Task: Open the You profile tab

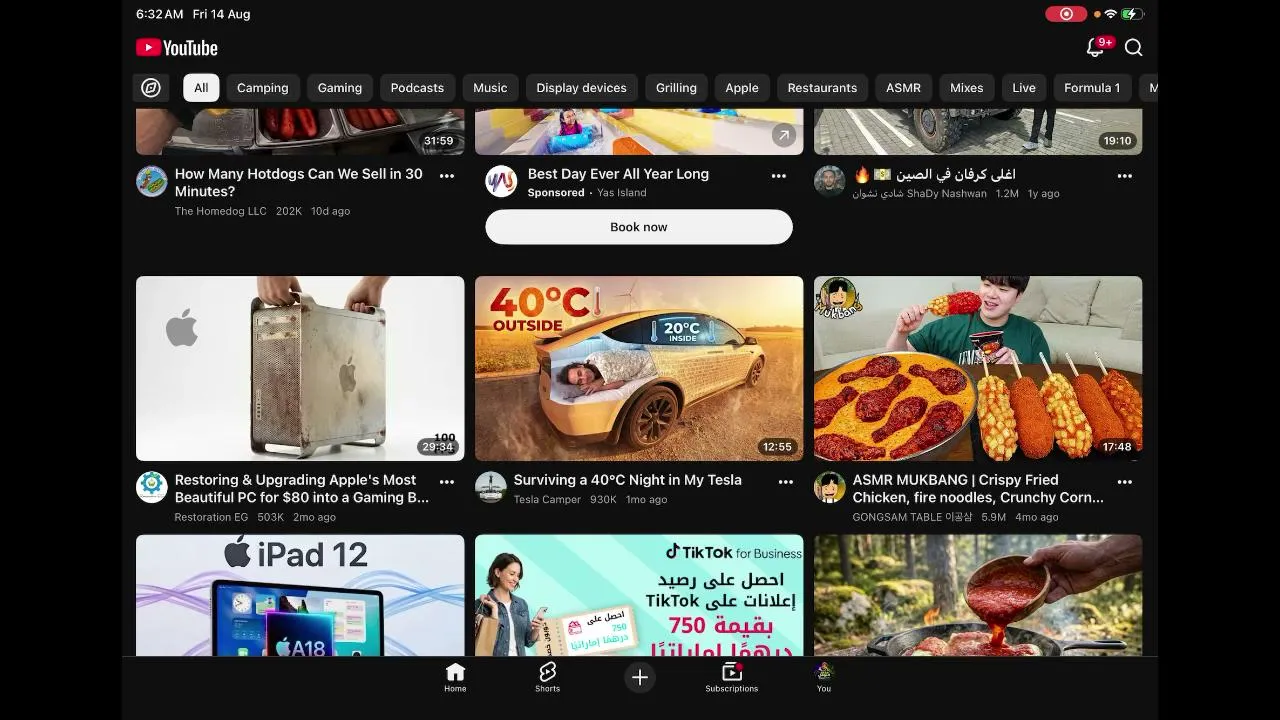Action: click(x=824, y=677)
